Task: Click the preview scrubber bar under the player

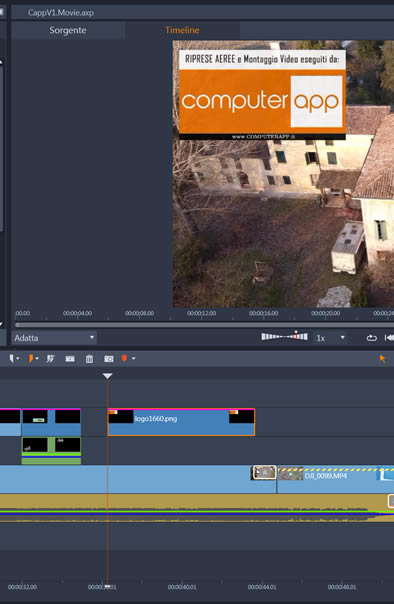Action: pyautogui.click(x=204, y=325)
